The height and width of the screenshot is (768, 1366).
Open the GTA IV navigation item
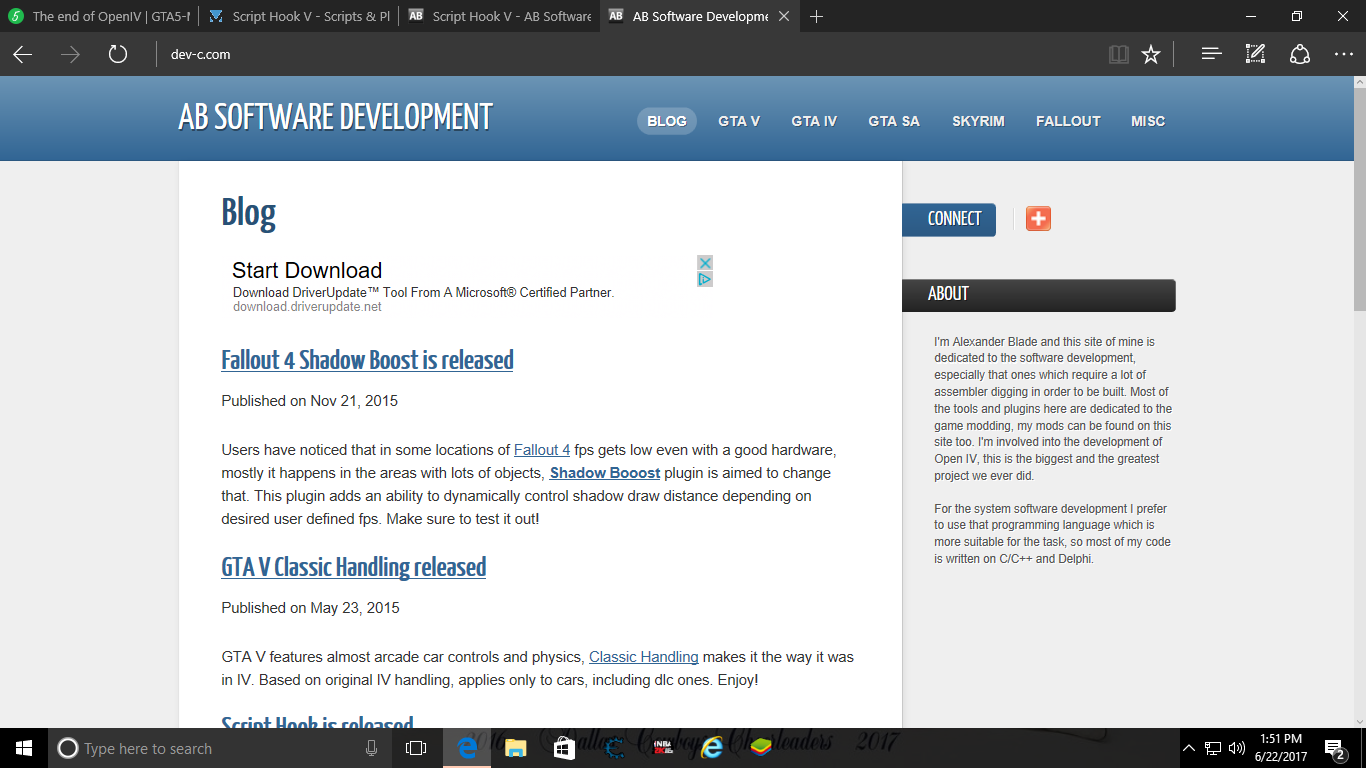(814, 121)
